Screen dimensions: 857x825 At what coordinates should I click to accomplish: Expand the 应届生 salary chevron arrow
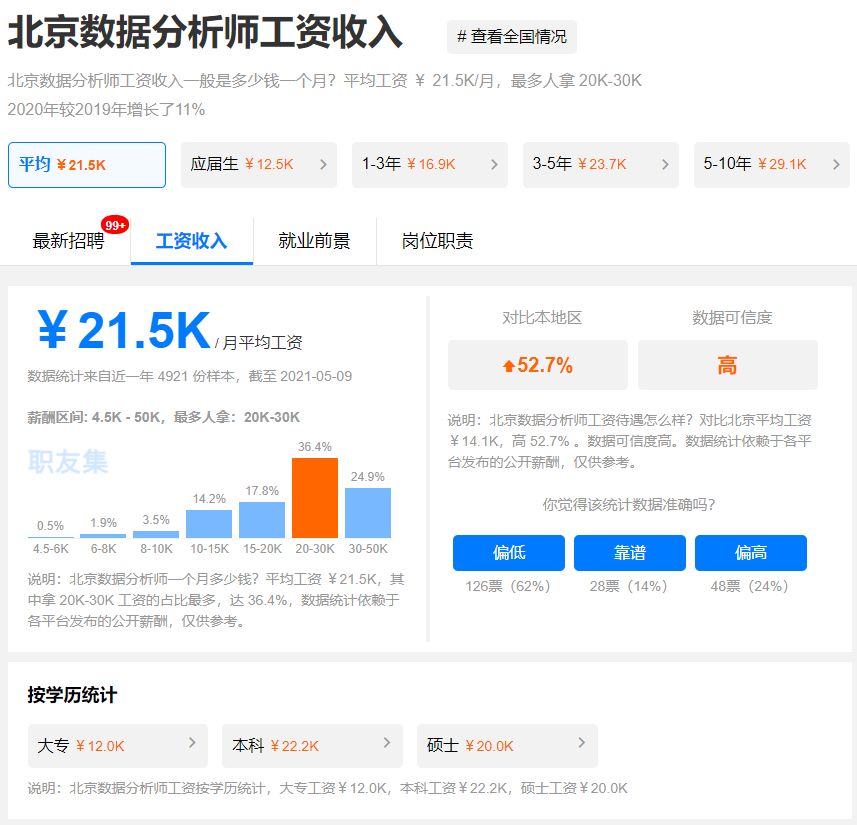coord(323,165)
